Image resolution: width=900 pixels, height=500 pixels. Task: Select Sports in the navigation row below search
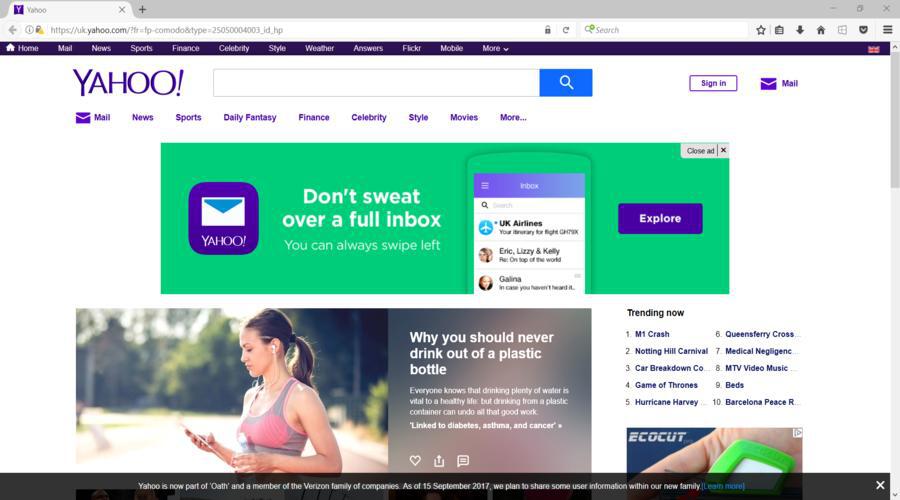188,117
